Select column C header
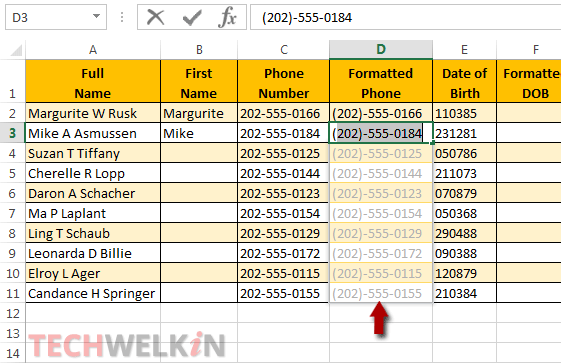The width and height of the screenshot is (561, 363). click(x=283, y=49)
